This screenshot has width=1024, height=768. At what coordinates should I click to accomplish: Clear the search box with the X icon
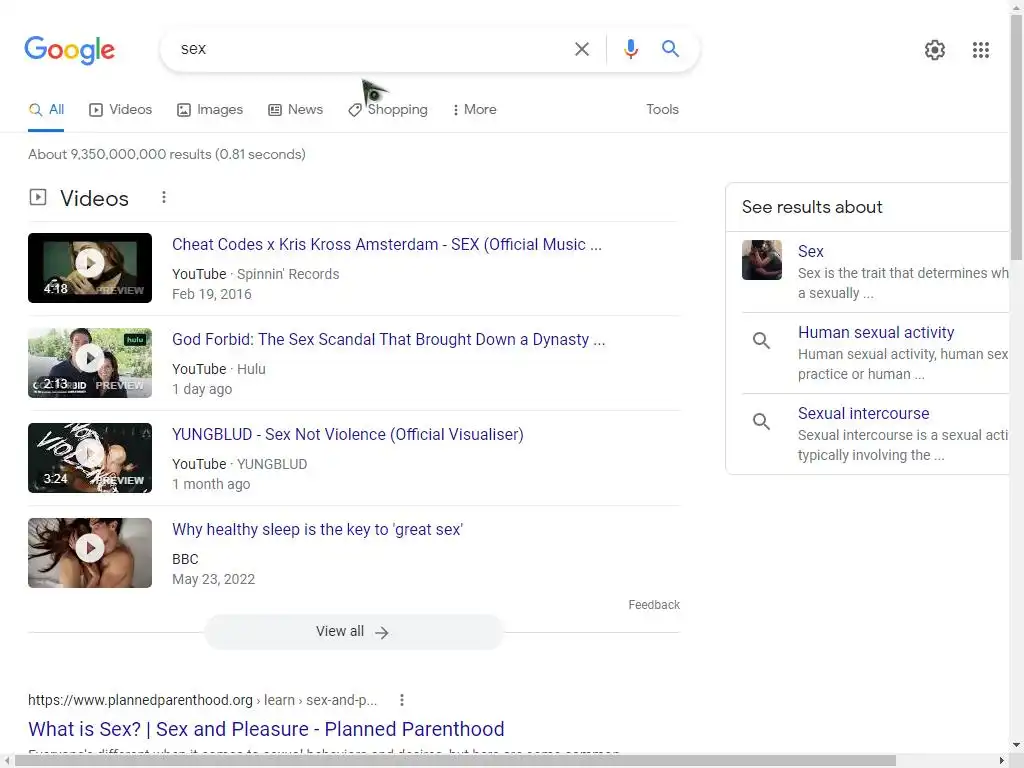[581, 49]
